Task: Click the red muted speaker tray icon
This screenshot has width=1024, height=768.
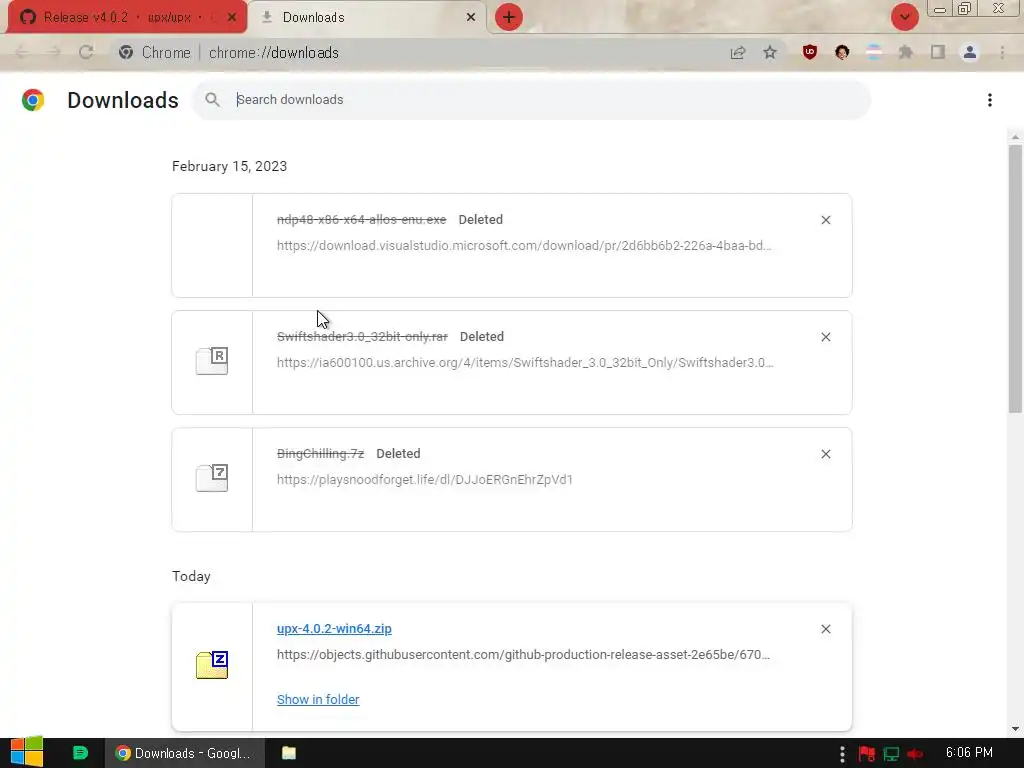Action: (x=915, y=754)
